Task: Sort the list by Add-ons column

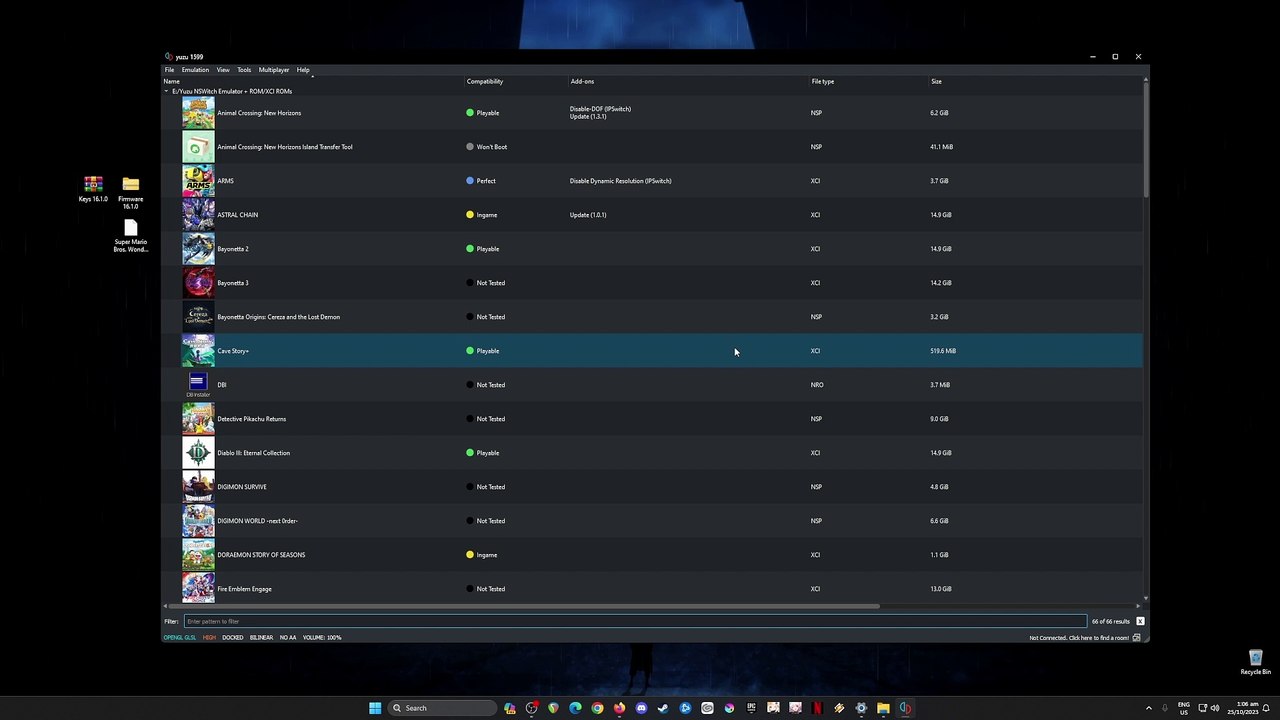Action: (582, 81)
